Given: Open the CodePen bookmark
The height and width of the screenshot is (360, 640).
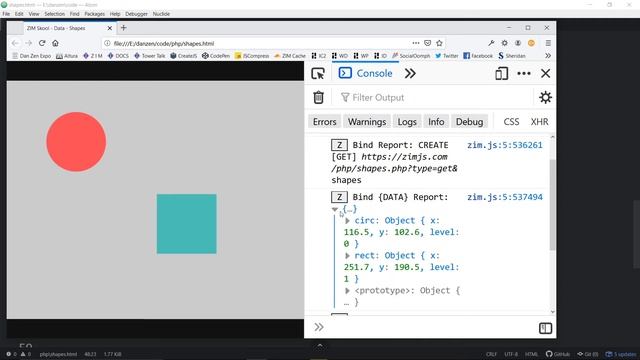Looking at the screenshot, I should click(x=216, y=56).
